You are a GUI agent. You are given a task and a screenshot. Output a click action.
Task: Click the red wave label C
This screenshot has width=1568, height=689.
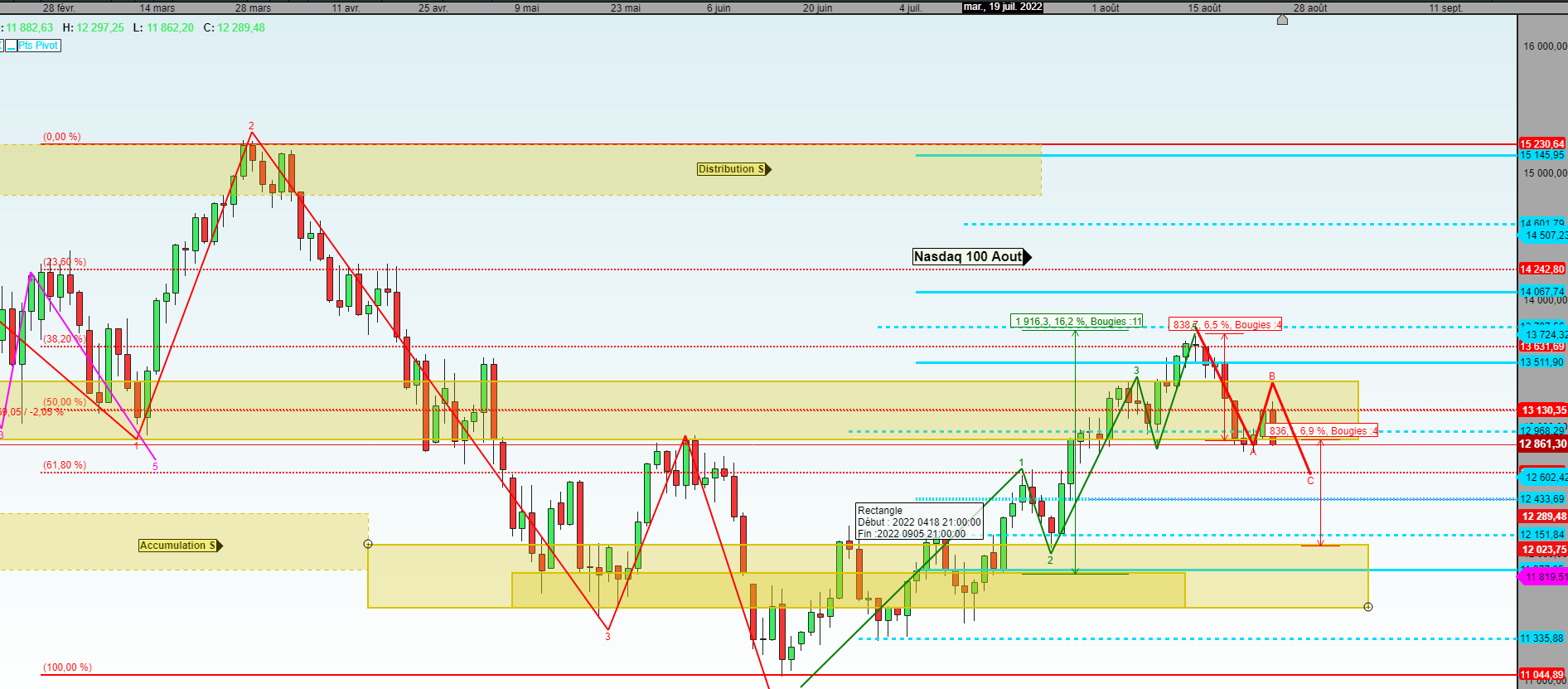point(1310,481)
